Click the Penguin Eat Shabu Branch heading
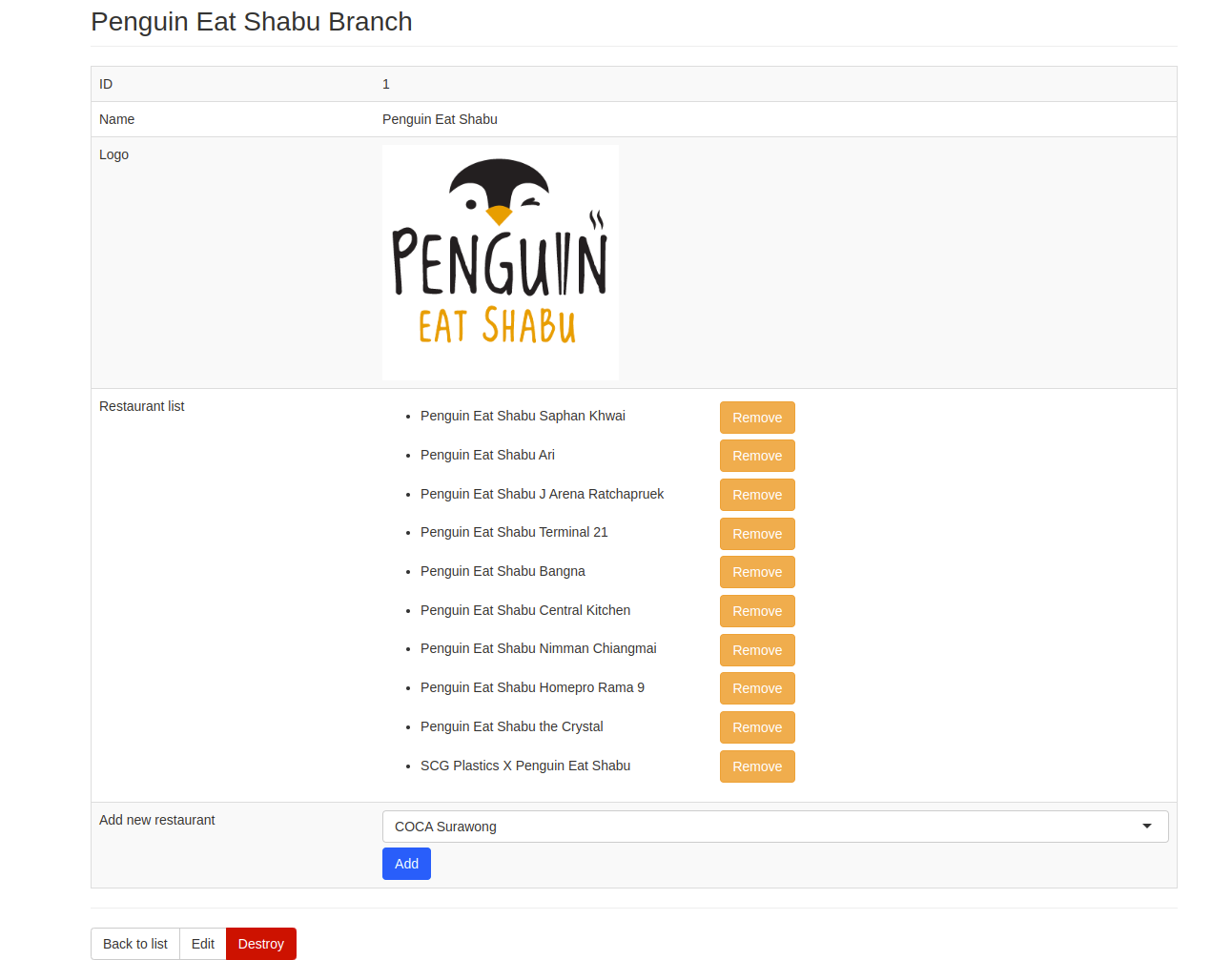 tap(252, 22)
